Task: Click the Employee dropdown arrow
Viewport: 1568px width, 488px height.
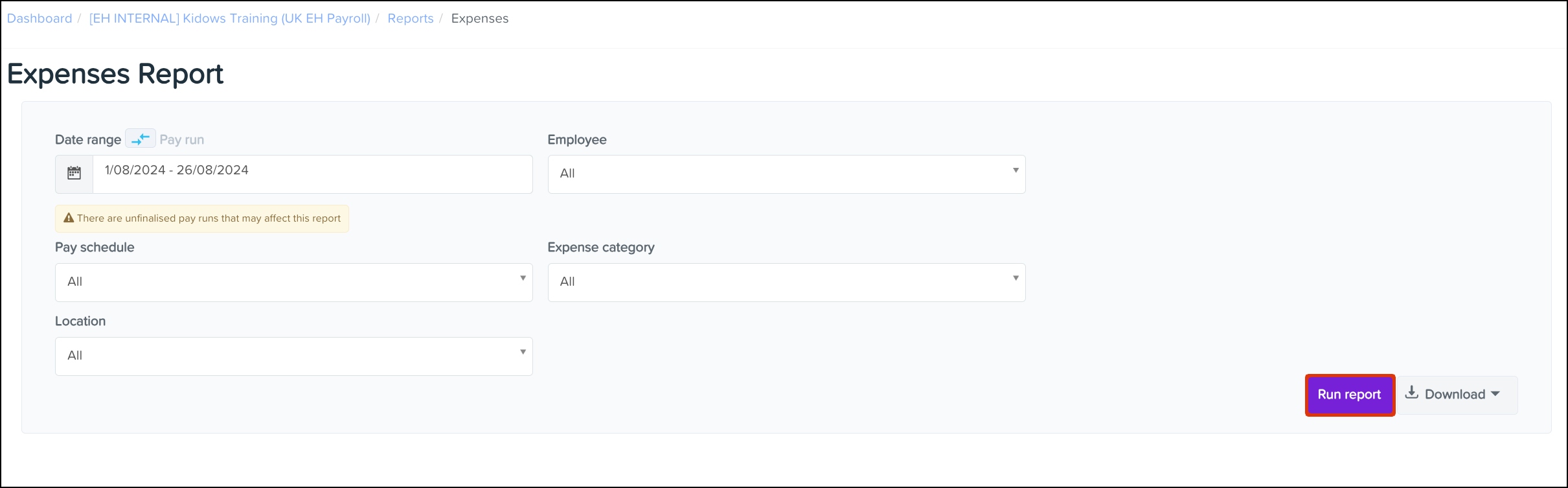Action: click(1016, 170)
